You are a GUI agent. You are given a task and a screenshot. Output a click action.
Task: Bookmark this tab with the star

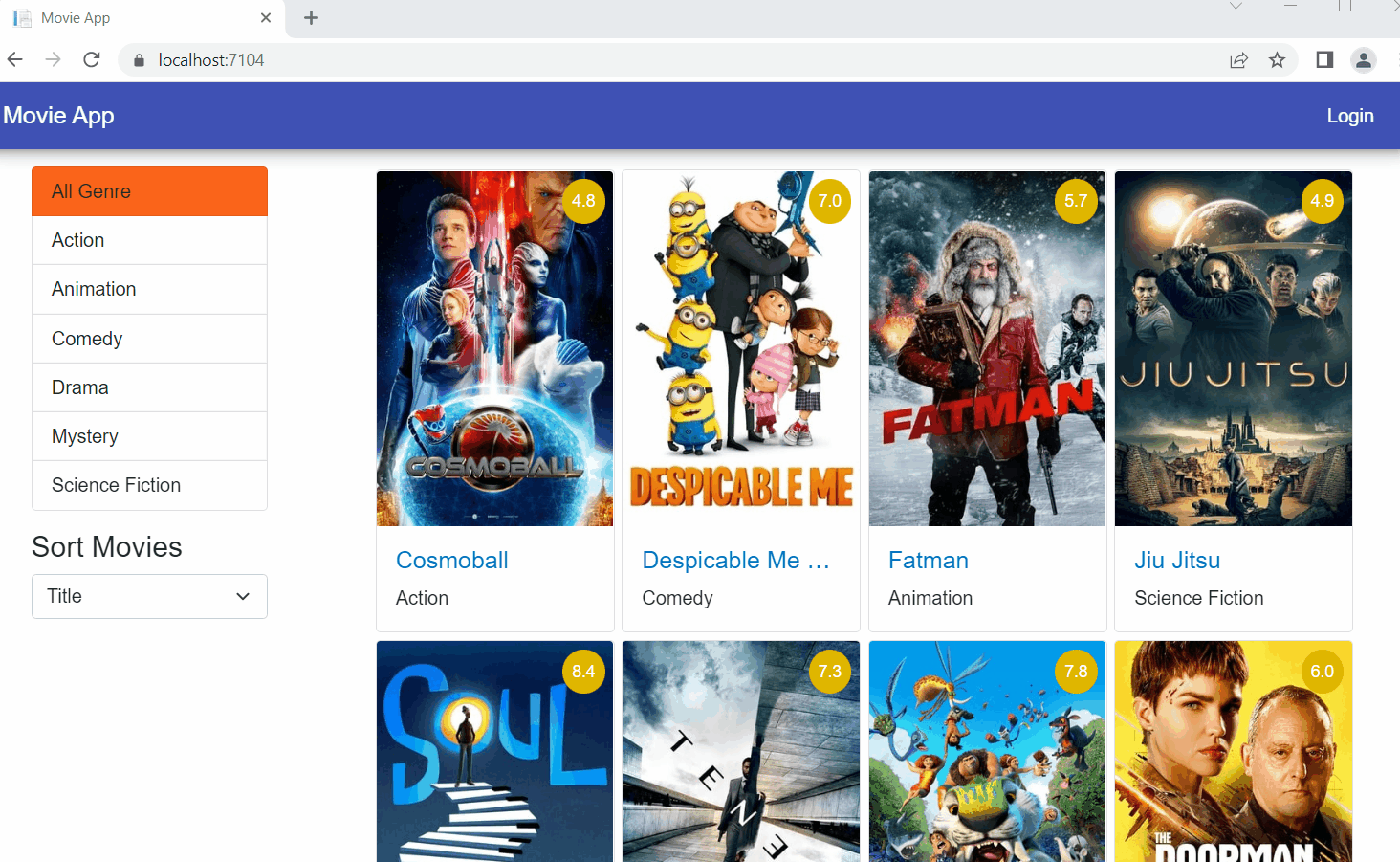coord(1277,60)
